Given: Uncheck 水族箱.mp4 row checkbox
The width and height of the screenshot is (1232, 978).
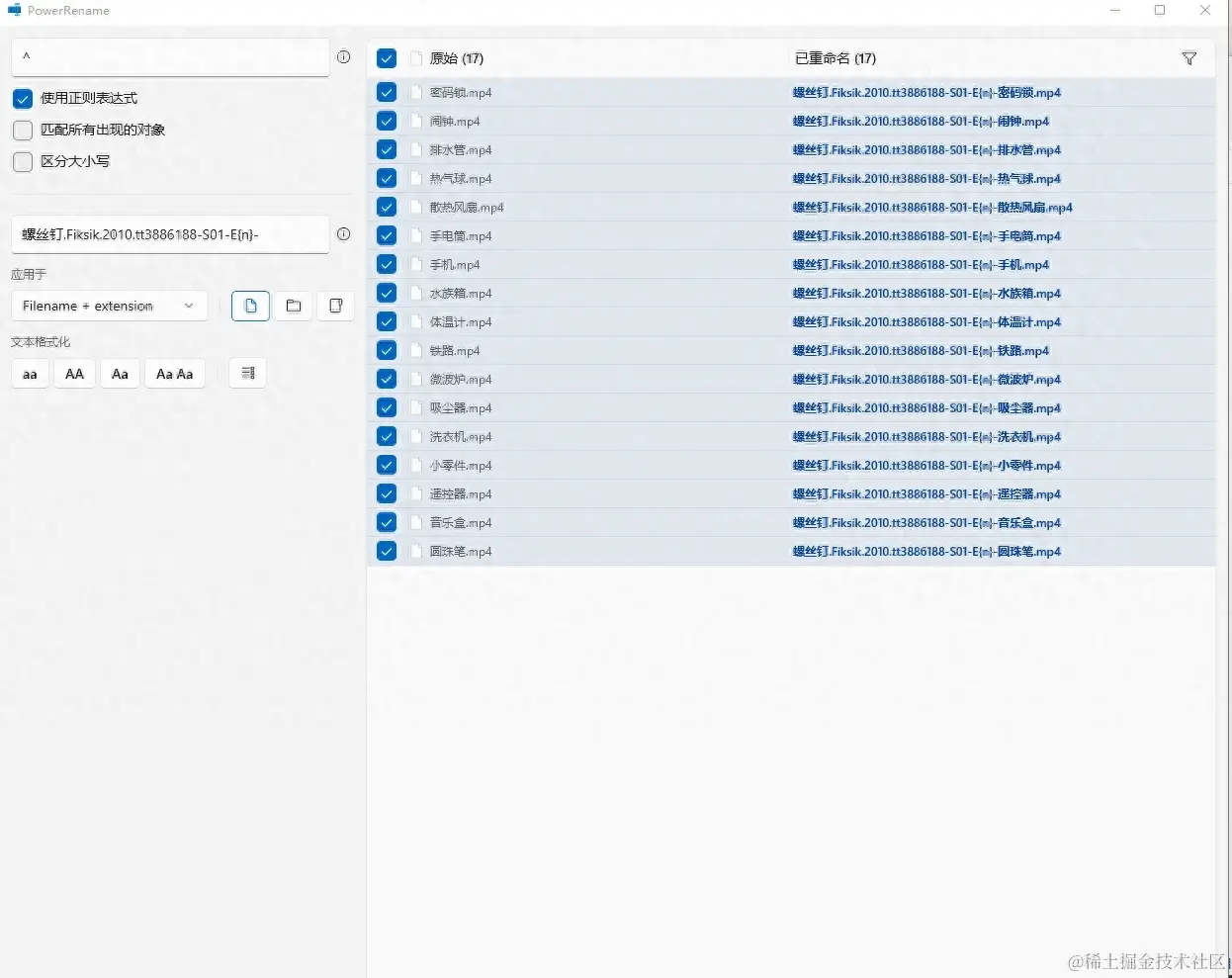Looking at the screenshot, I should (x=387, y=293).
